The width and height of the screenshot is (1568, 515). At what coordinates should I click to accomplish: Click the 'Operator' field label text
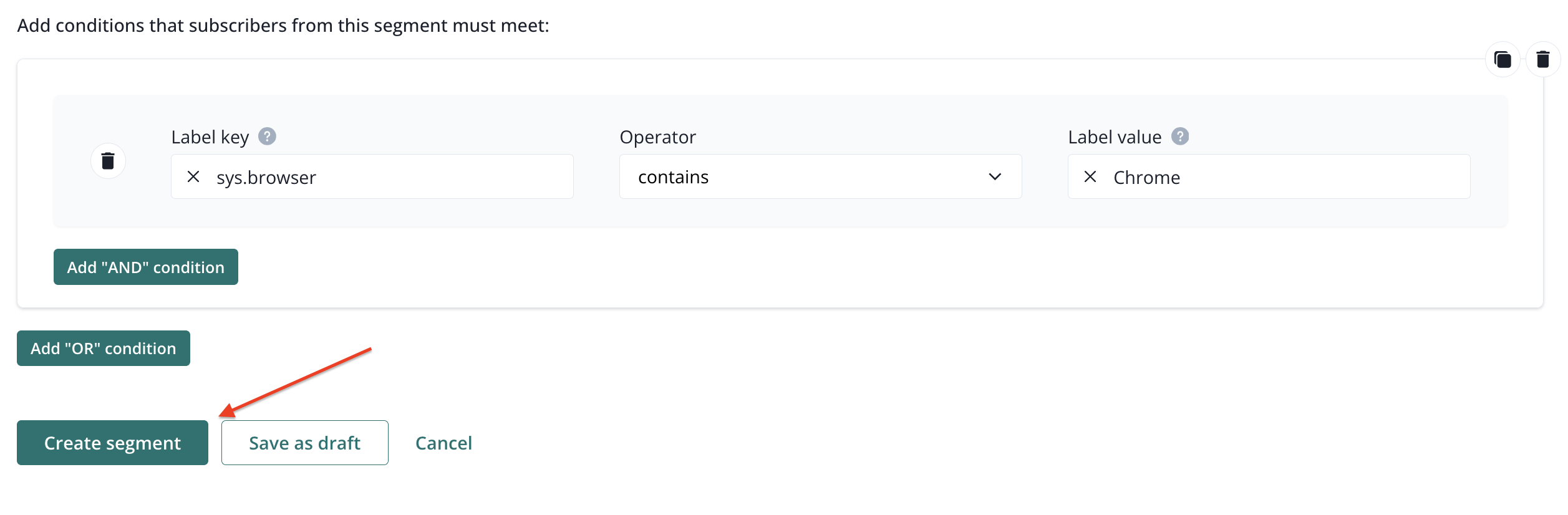[657, 137]
